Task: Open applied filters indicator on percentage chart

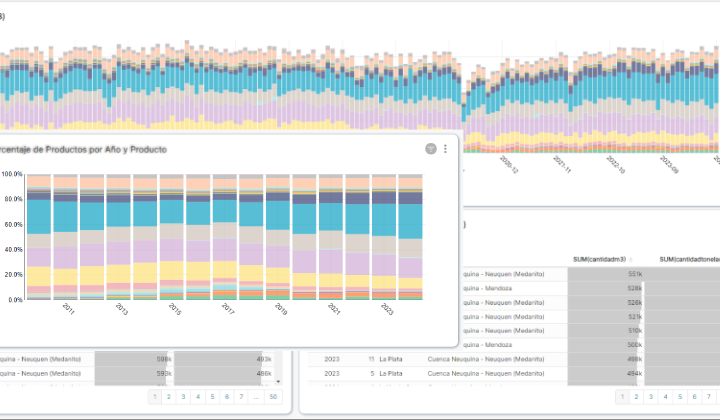Action: (x=431, y=149)
